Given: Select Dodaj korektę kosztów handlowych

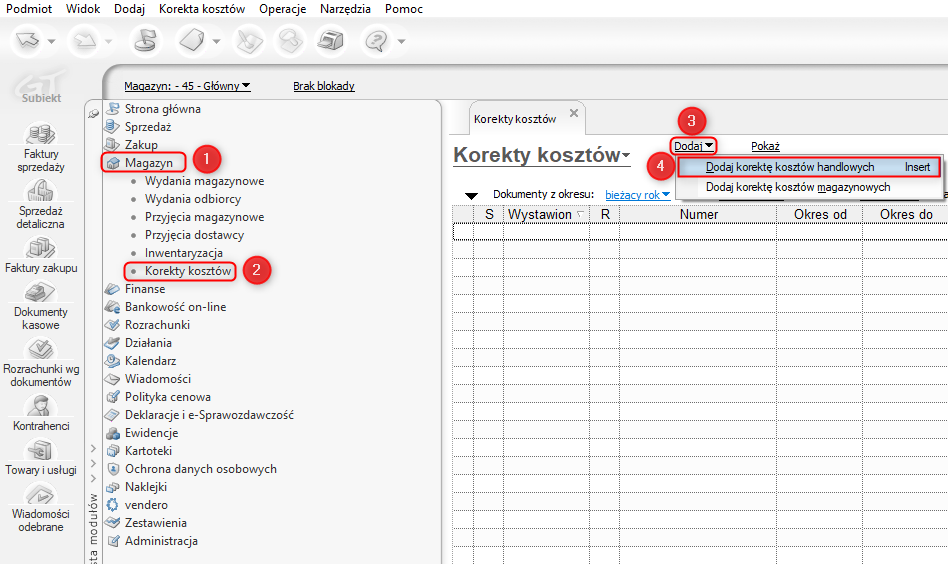Looking at the screenshot, I should [x=809, y=167].
